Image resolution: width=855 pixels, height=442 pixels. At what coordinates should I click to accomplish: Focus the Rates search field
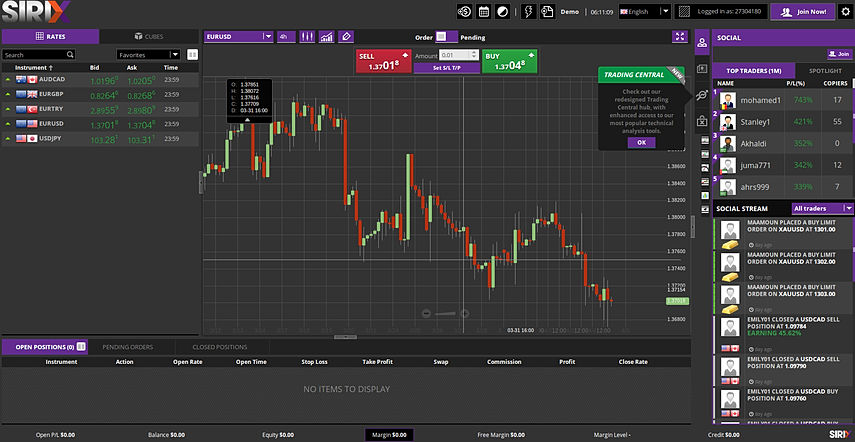(x=38, y=55)
